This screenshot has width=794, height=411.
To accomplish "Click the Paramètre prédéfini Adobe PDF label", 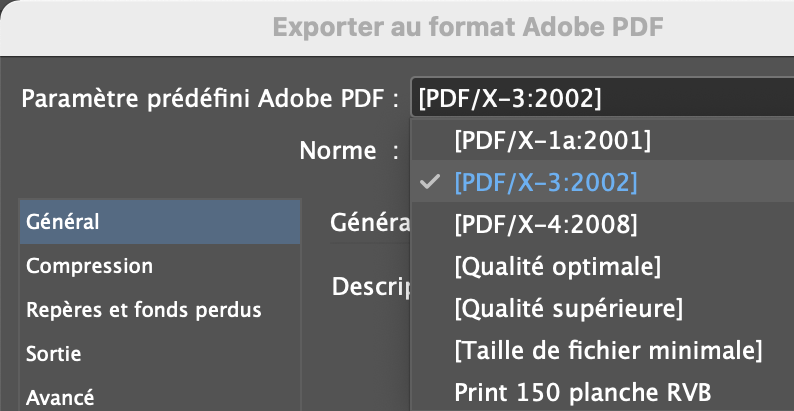I will [x=210, y=98].
